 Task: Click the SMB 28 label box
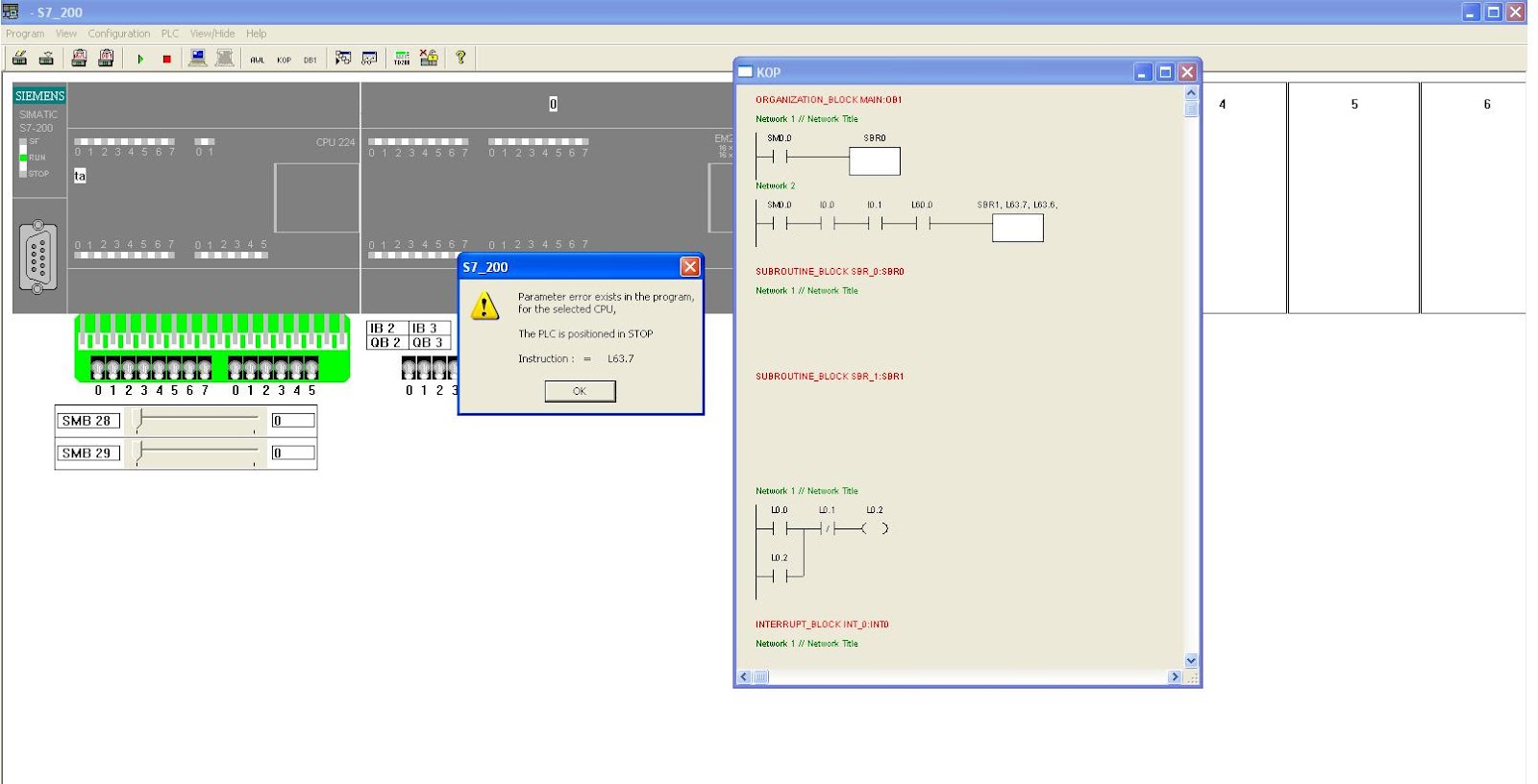click(87, 421)
